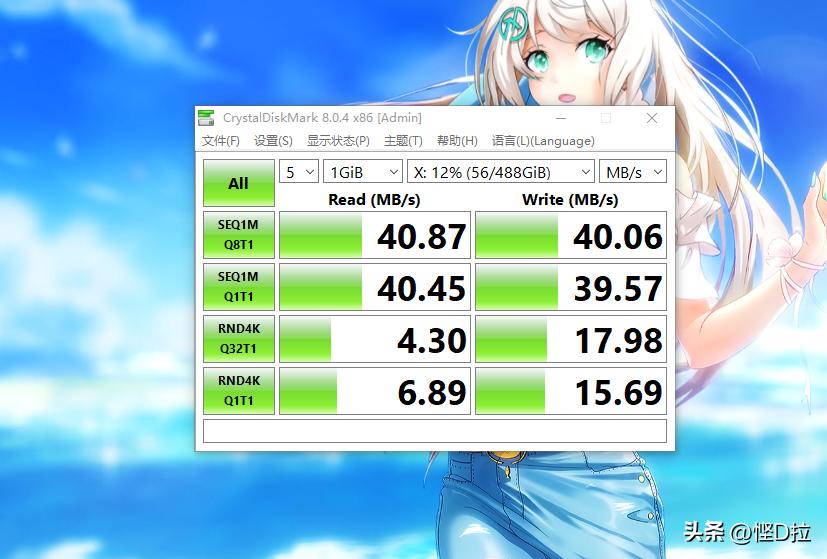This screenshot has width=827, height=559.
Task: Click the 15.69 RND4K Q1T1 write result
Action: pyautogui.click(x=571, y=391)
